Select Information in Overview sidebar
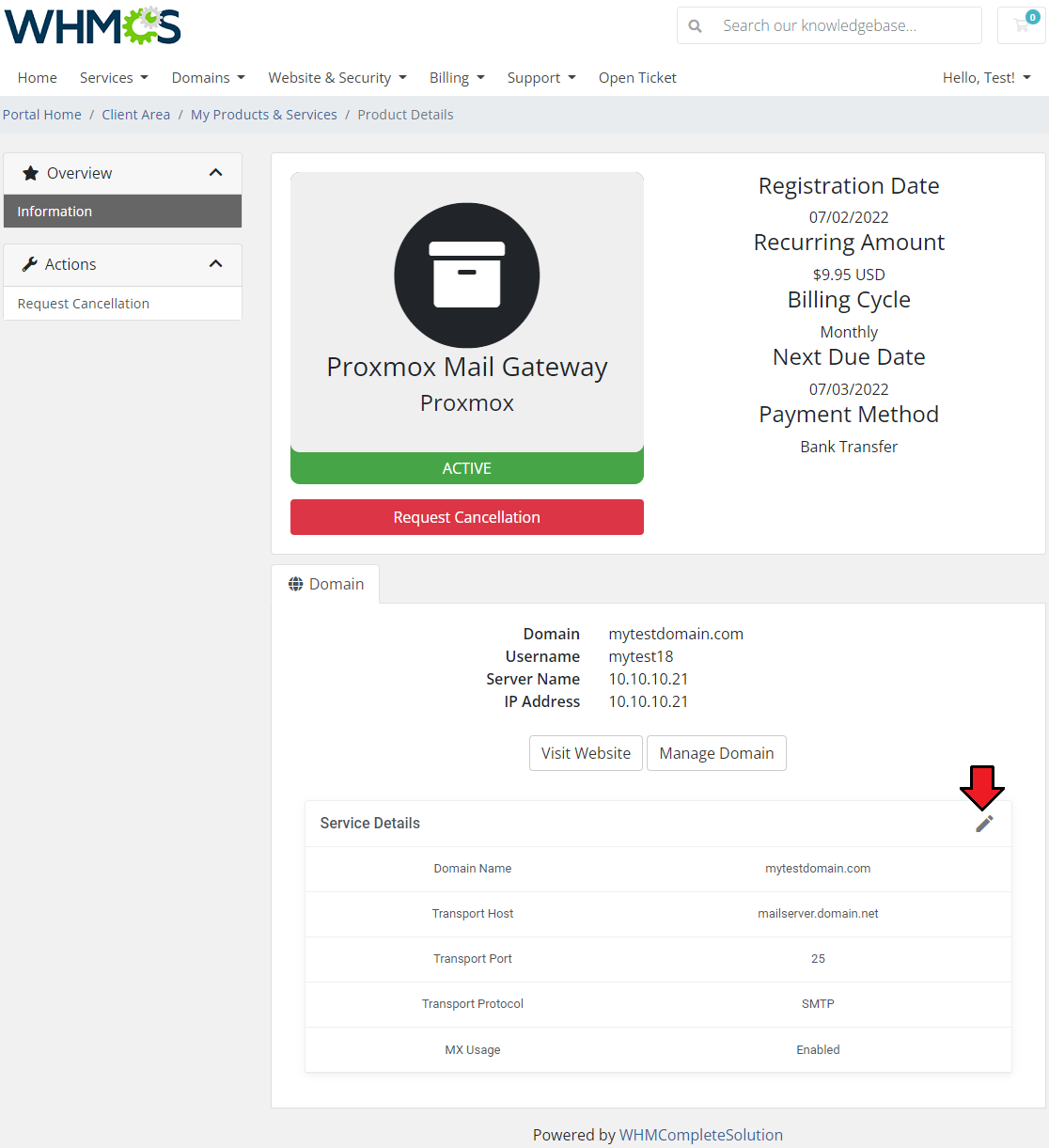The width and height of the screenshot is (1049, 1148). tap(122, 212)
